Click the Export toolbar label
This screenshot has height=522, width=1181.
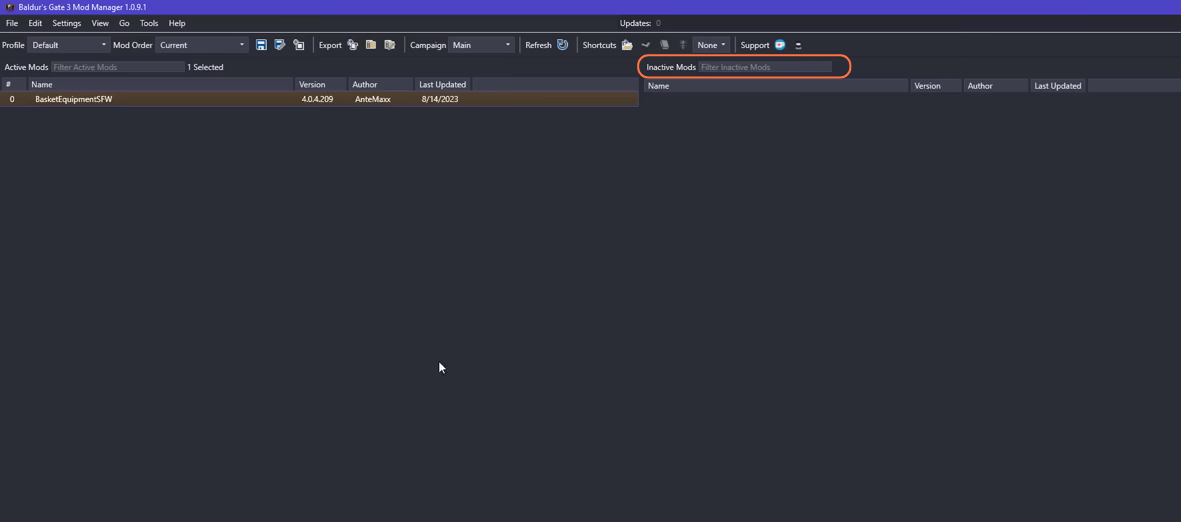[330, 45]
